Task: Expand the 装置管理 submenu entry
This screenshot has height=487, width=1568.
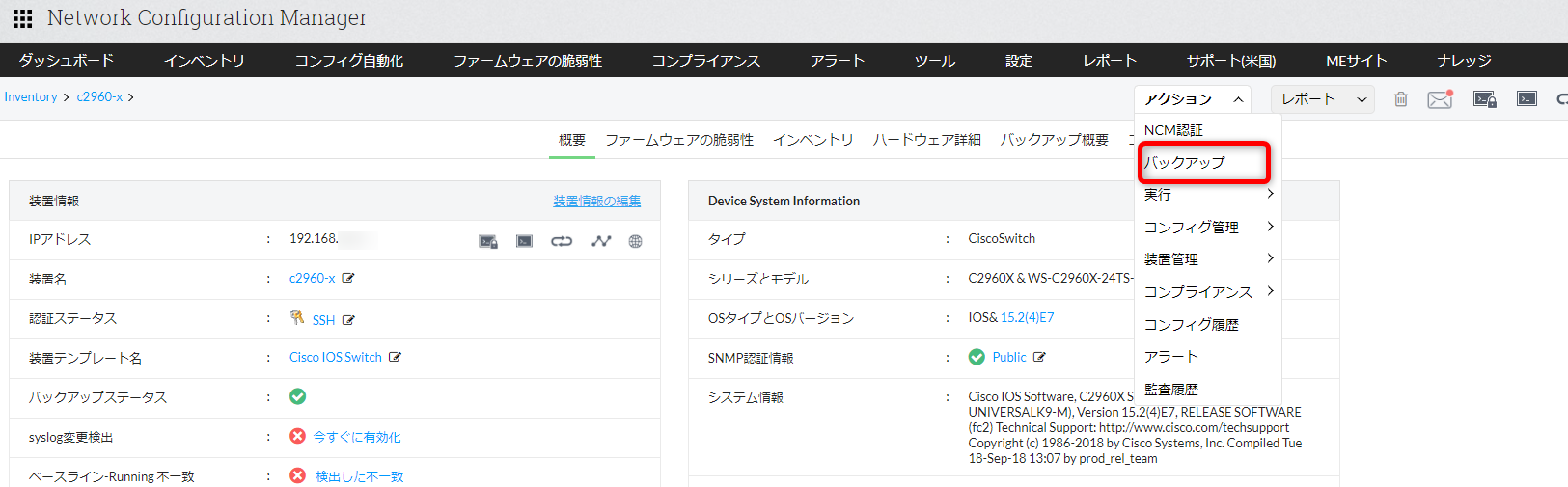Action: click(1208, 259)
